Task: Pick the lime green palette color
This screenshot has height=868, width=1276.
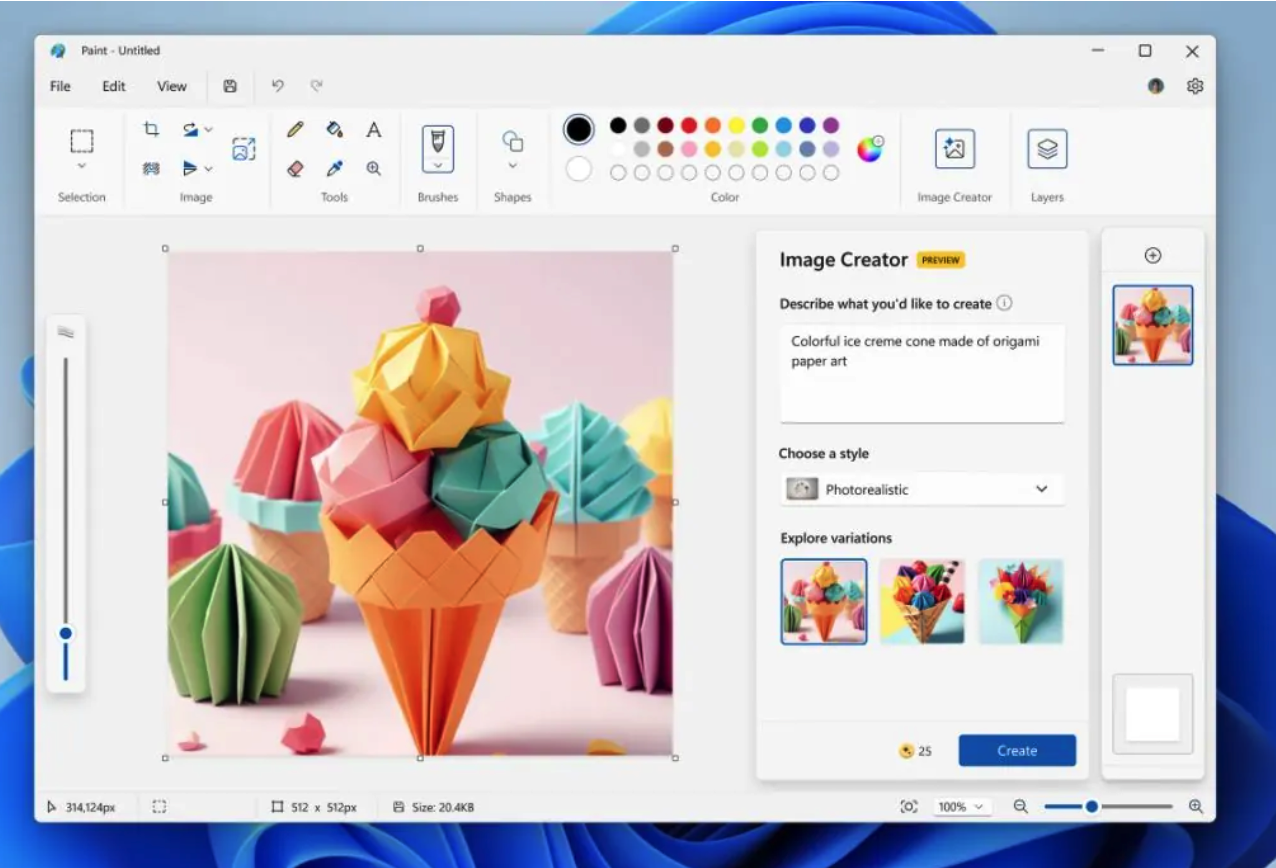Action: (760, 149)
